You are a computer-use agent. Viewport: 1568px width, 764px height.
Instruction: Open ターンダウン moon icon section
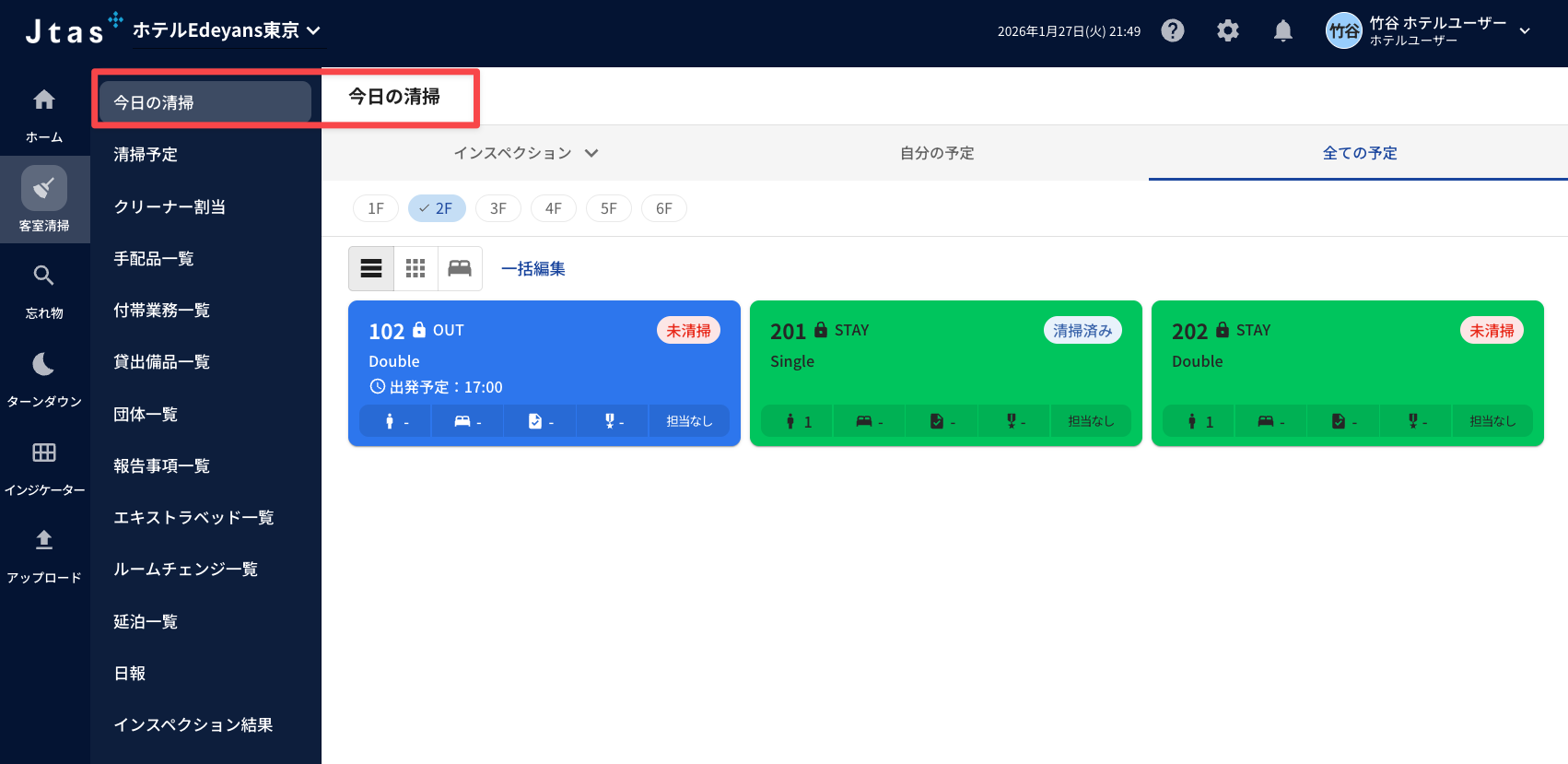[x=44, y=379]
